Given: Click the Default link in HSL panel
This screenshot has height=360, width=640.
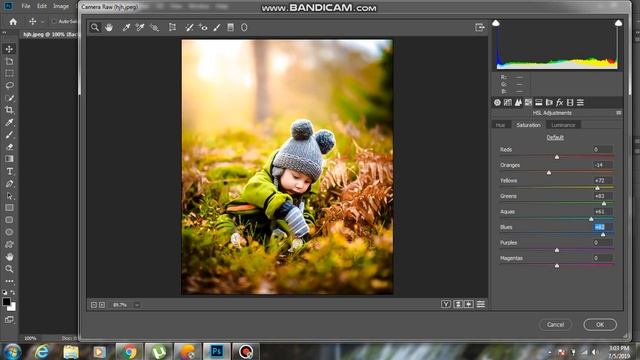Looking at the screenshot, I should (x=555, y=138).
